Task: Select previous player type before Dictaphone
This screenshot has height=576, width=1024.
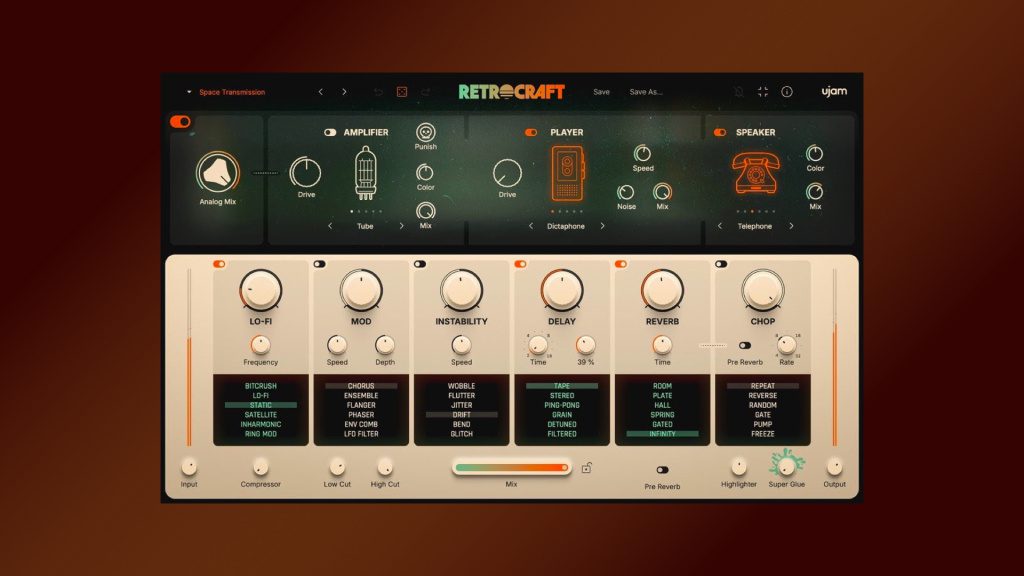Action: point(531,226)
